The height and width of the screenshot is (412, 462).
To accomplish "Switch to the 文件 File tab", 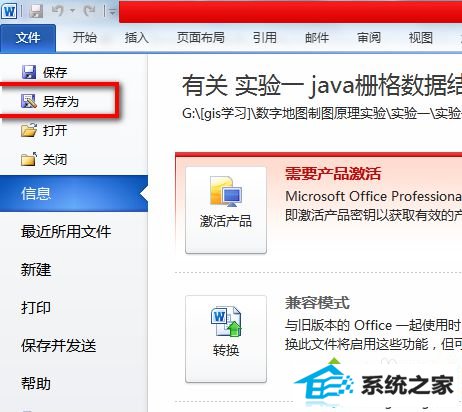I will 28,38.
